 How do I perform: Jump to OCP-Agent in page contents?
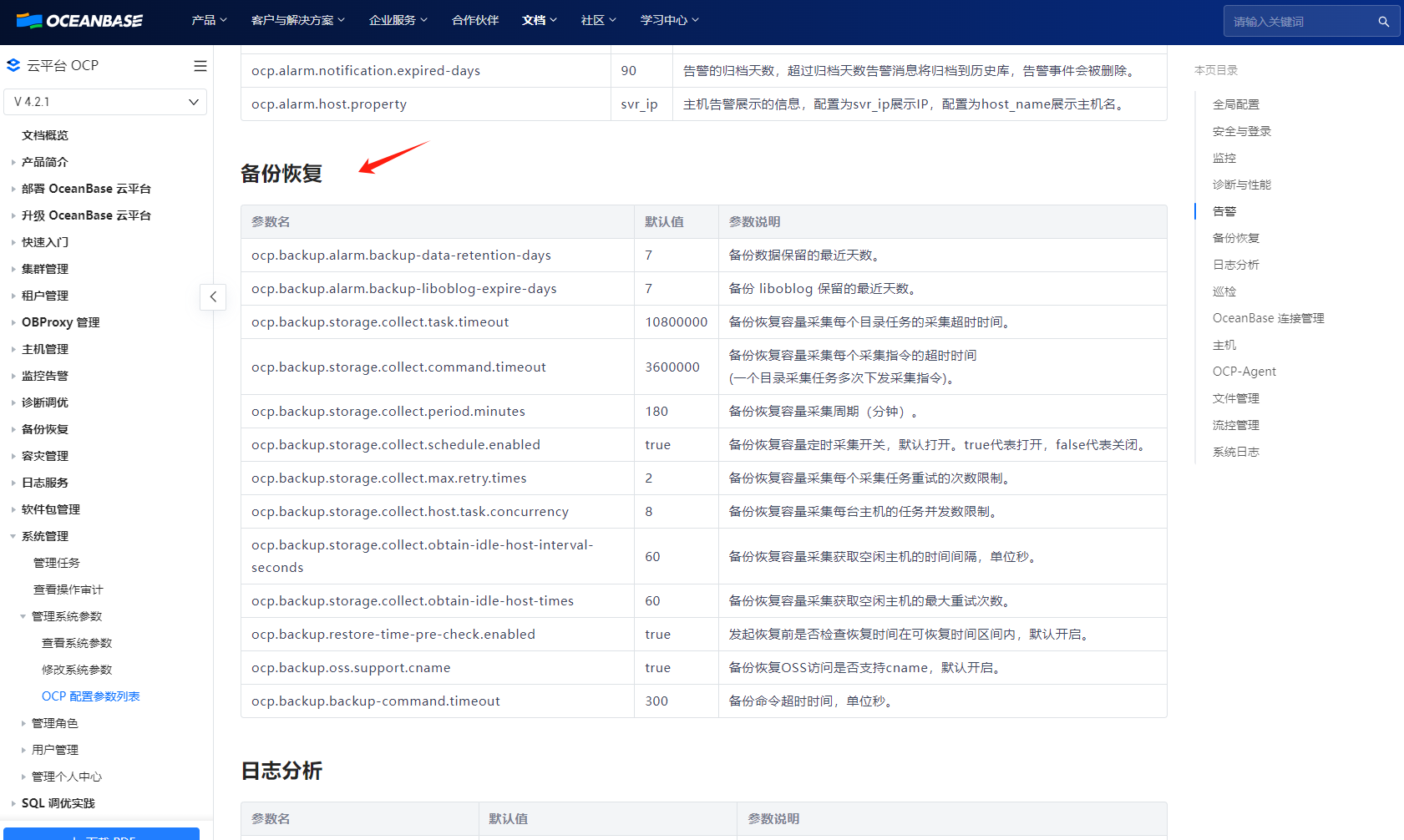1244,372
